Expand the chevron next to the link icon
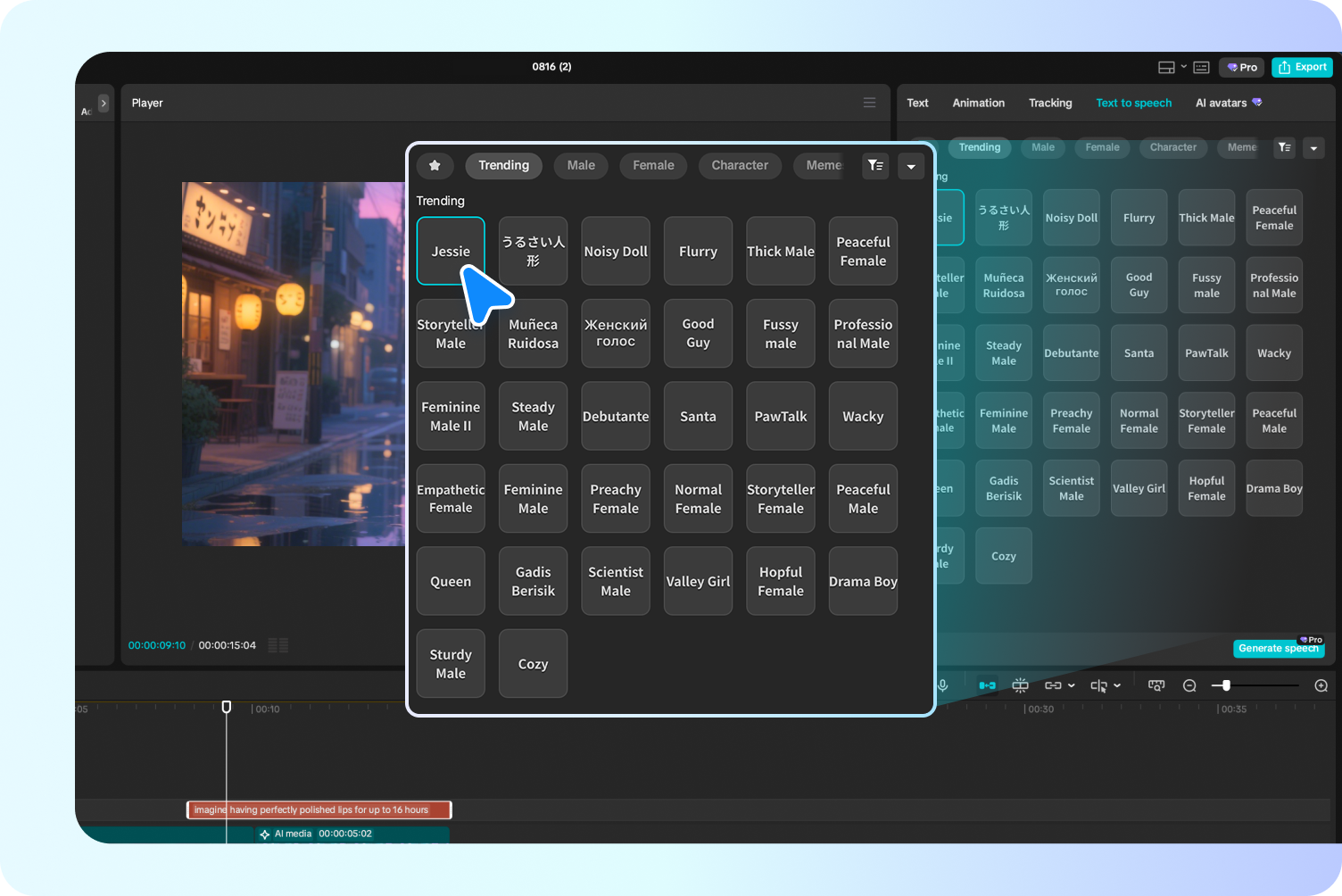The height and width of the screenshot is (896, 1342). tap(1070, 685)
